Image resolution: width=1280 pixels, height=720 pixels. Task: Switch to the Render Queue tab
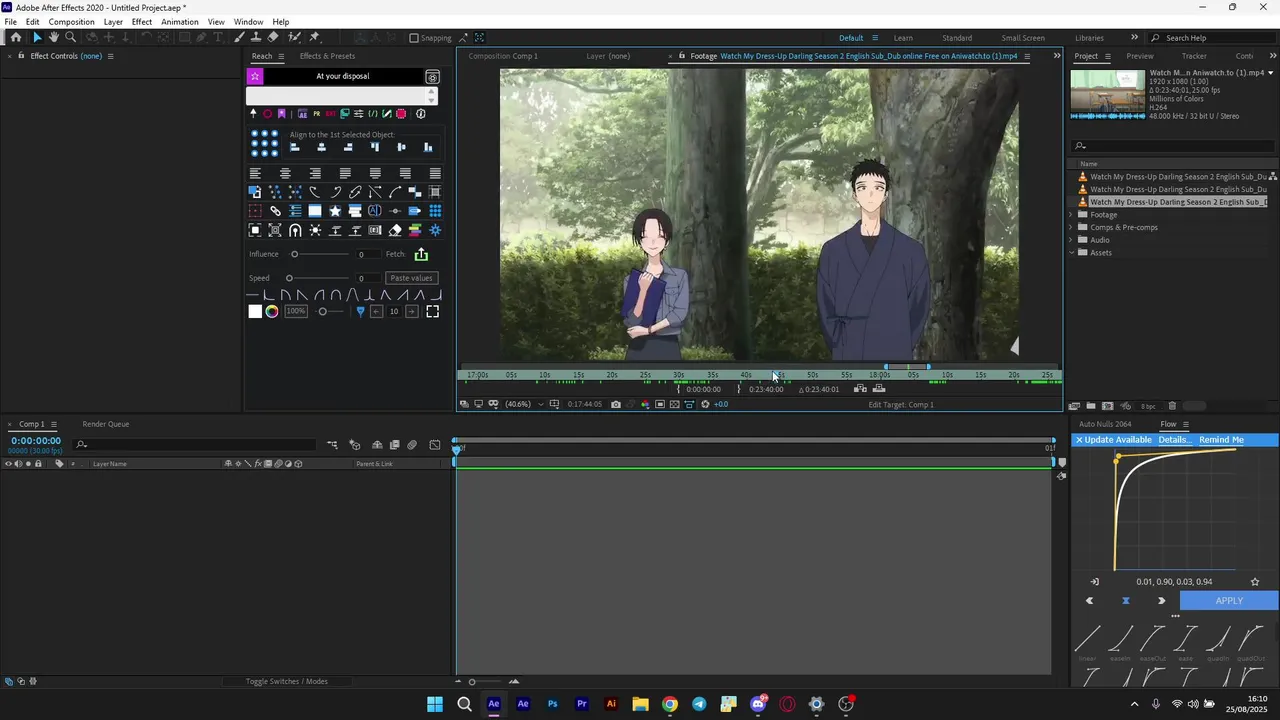click(105, 424)
